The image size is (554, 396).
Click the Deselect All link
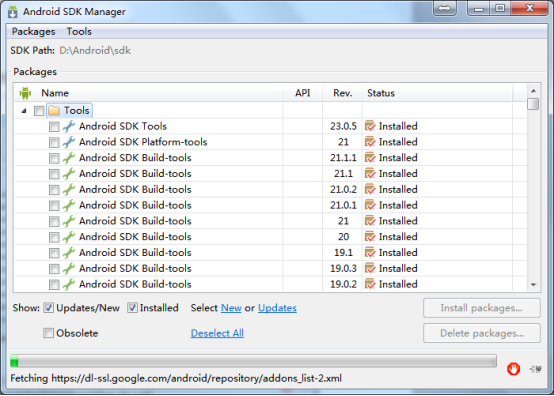(x=217, y=333)
